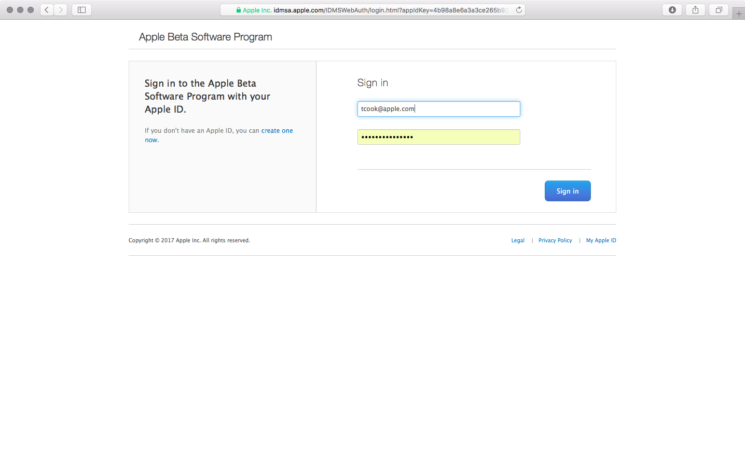Focus the idmsa.apple.com address bar
The width and height of the screenshot is (745, 467).
[373, 10]
